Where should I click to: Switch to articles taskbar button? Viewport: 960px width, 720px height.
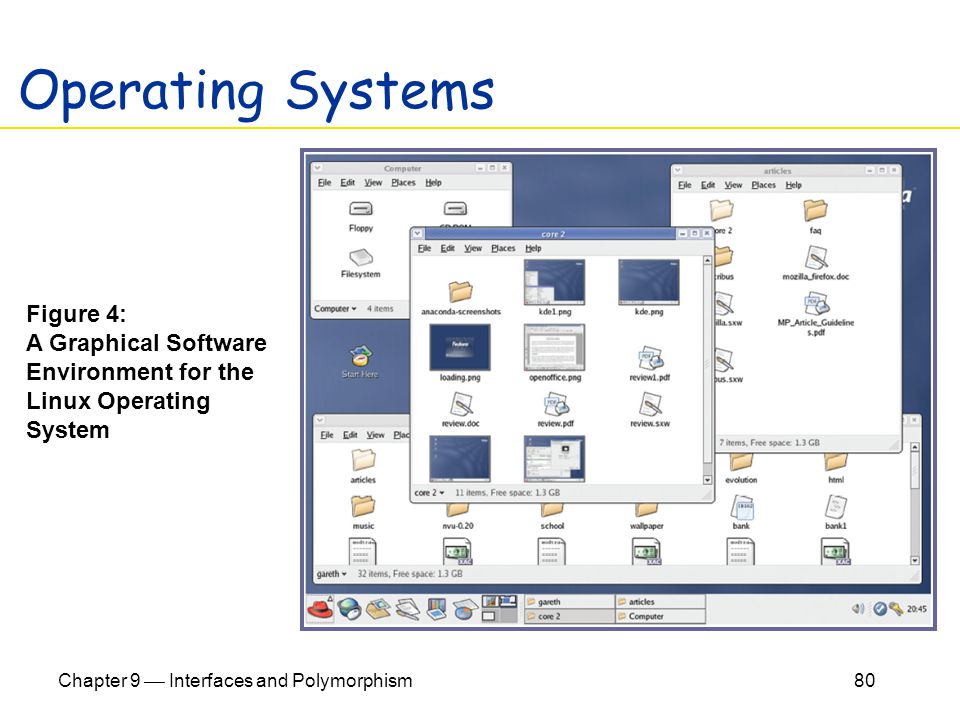(x=660, y=602)
